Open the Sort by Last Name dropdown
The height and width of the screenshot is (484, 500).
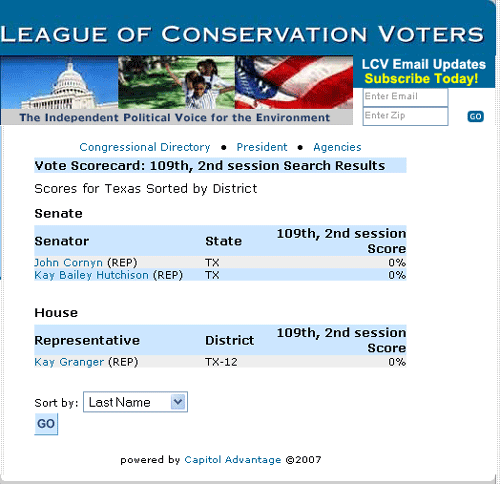tap(135, 402)
